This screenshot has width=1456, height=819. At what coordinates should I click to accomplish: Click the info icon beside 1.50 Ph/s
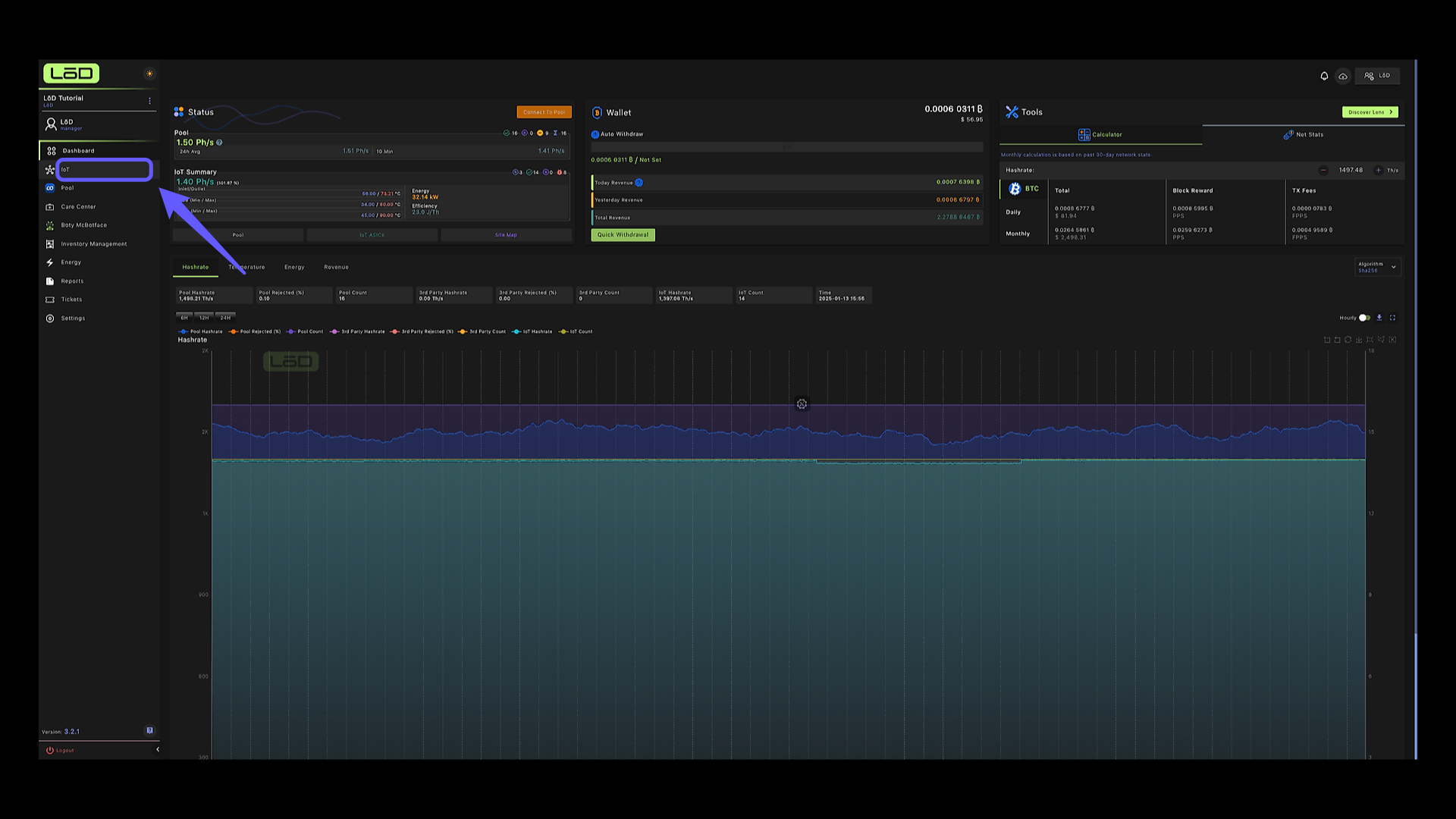coord(219,143)
